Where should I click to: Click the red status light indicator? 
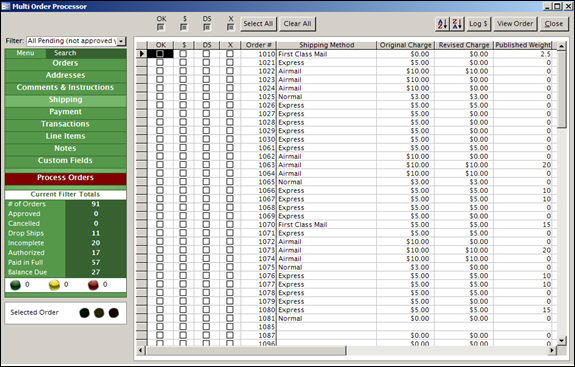point(94,285)
